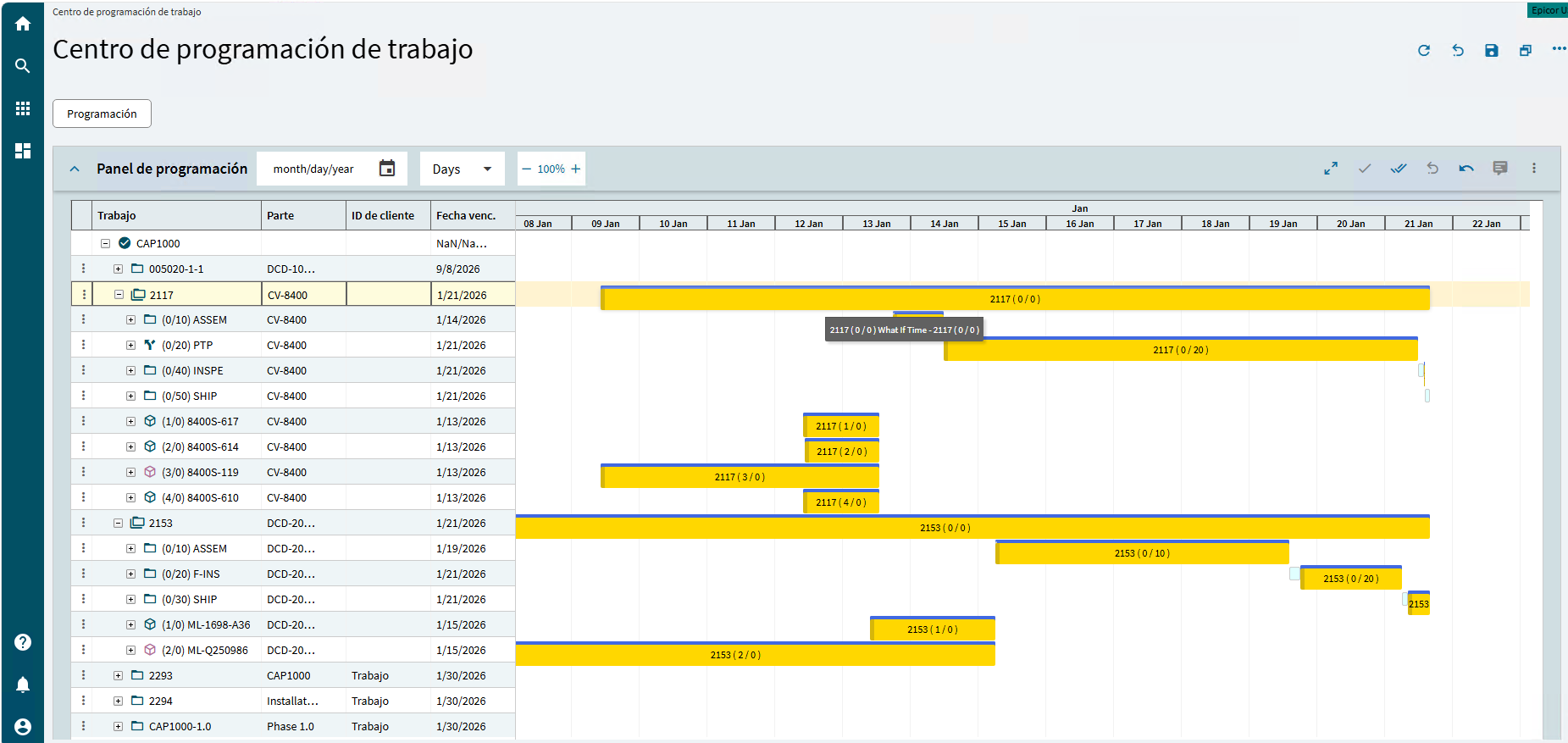
Task: Open the page overflow three-dots menu
Action: point(1559,49)
